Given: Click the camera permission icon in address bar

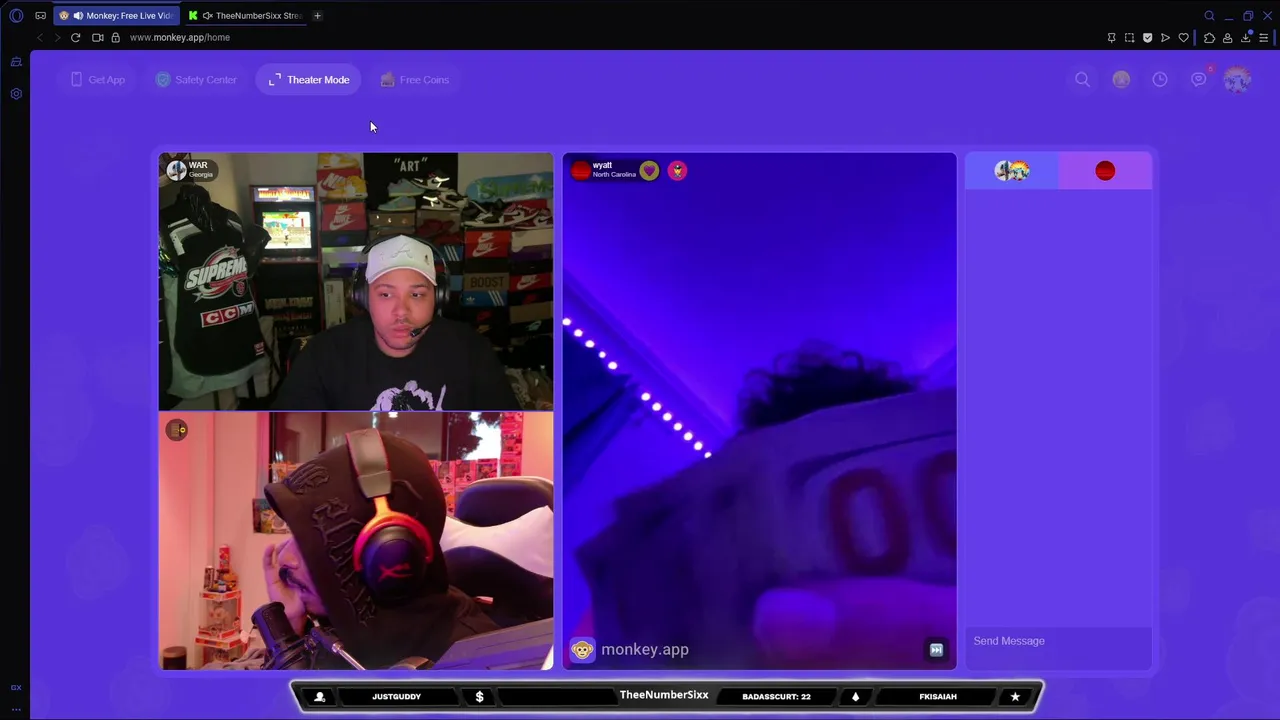Looking at the screenshot, I should point(98,38).
